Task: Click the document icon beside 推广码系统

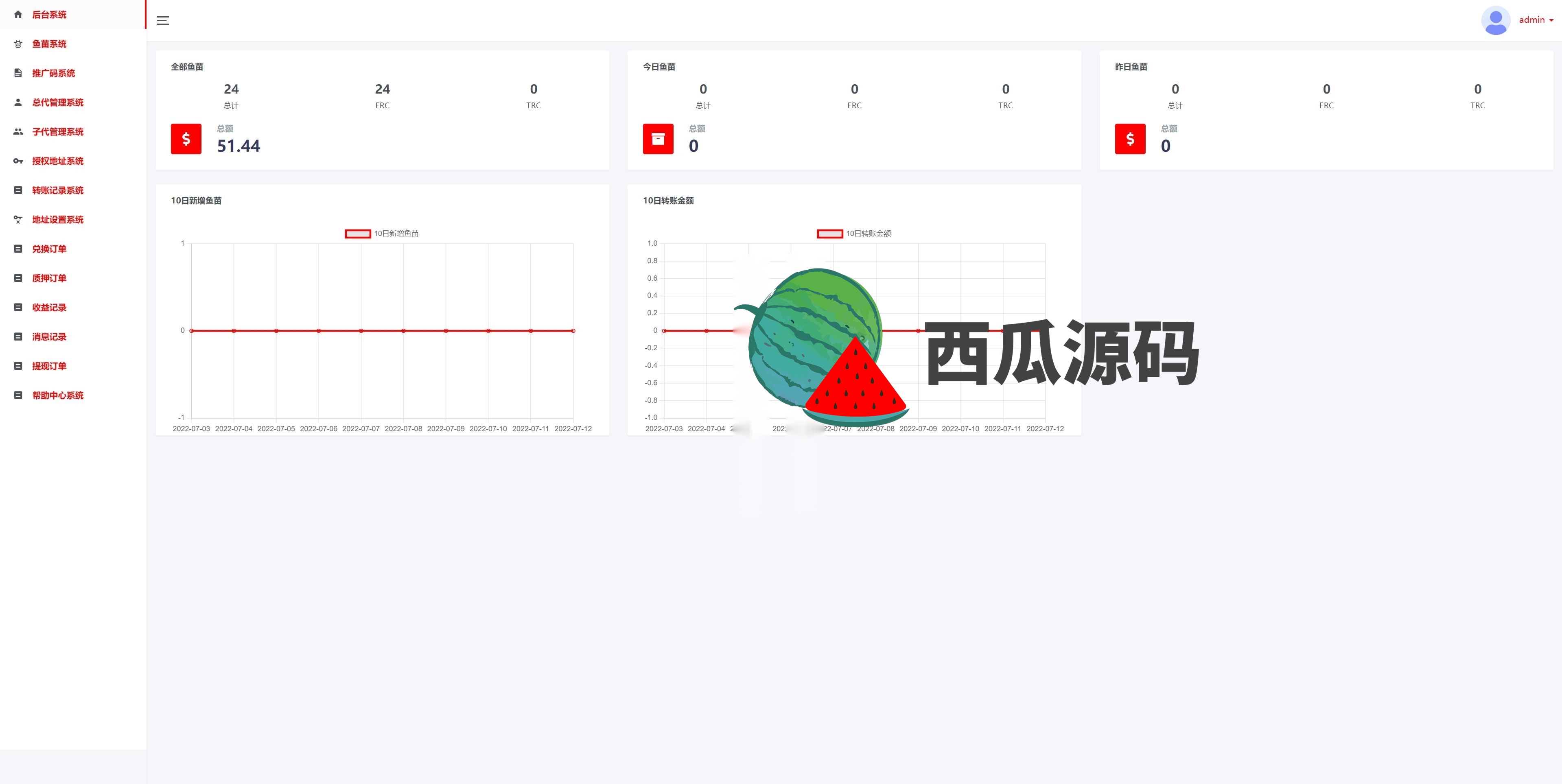Action: [x=18, y=73]
